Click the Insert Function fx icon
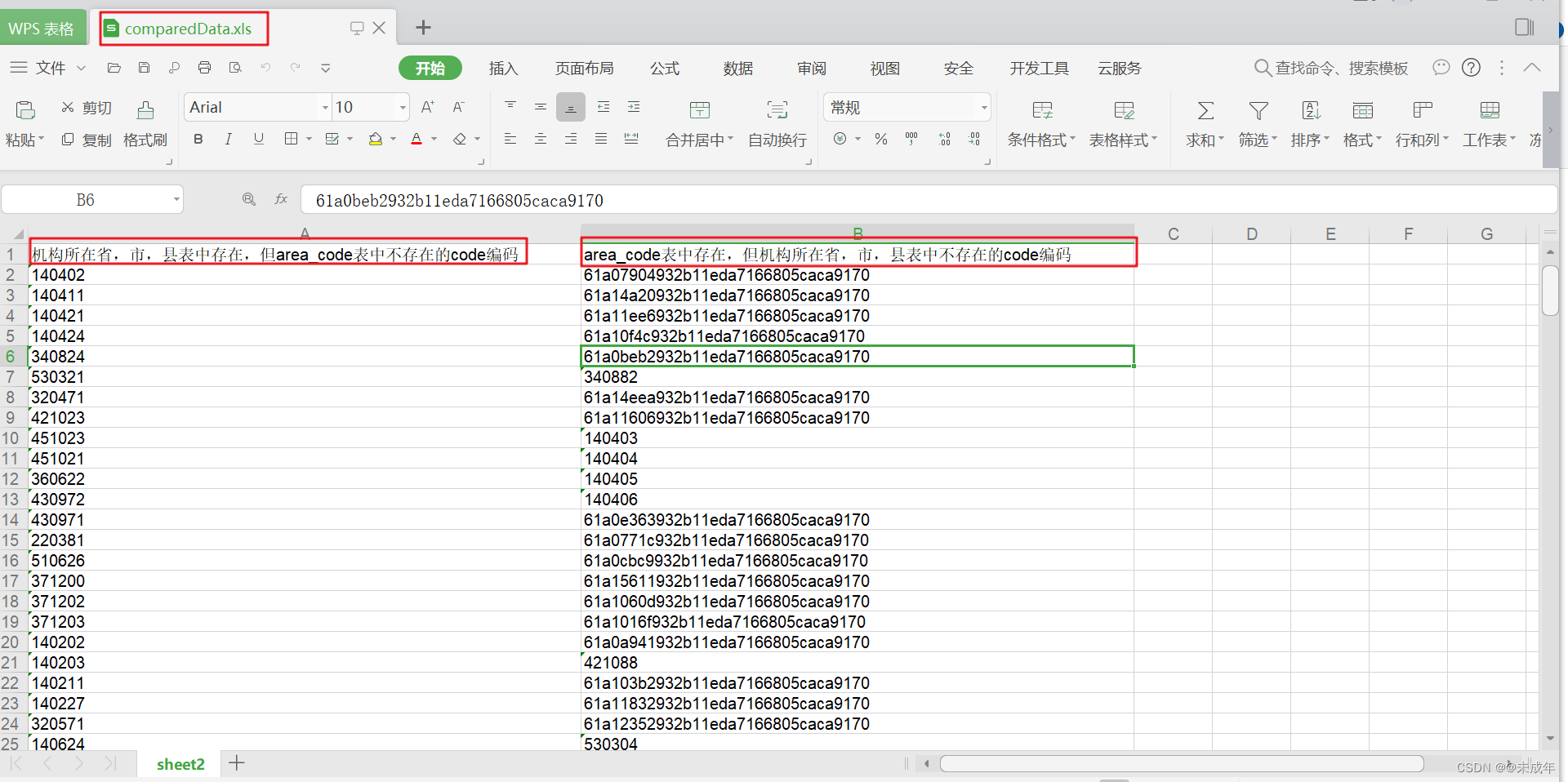1568x782 pixels. click(x=281, y=199)
